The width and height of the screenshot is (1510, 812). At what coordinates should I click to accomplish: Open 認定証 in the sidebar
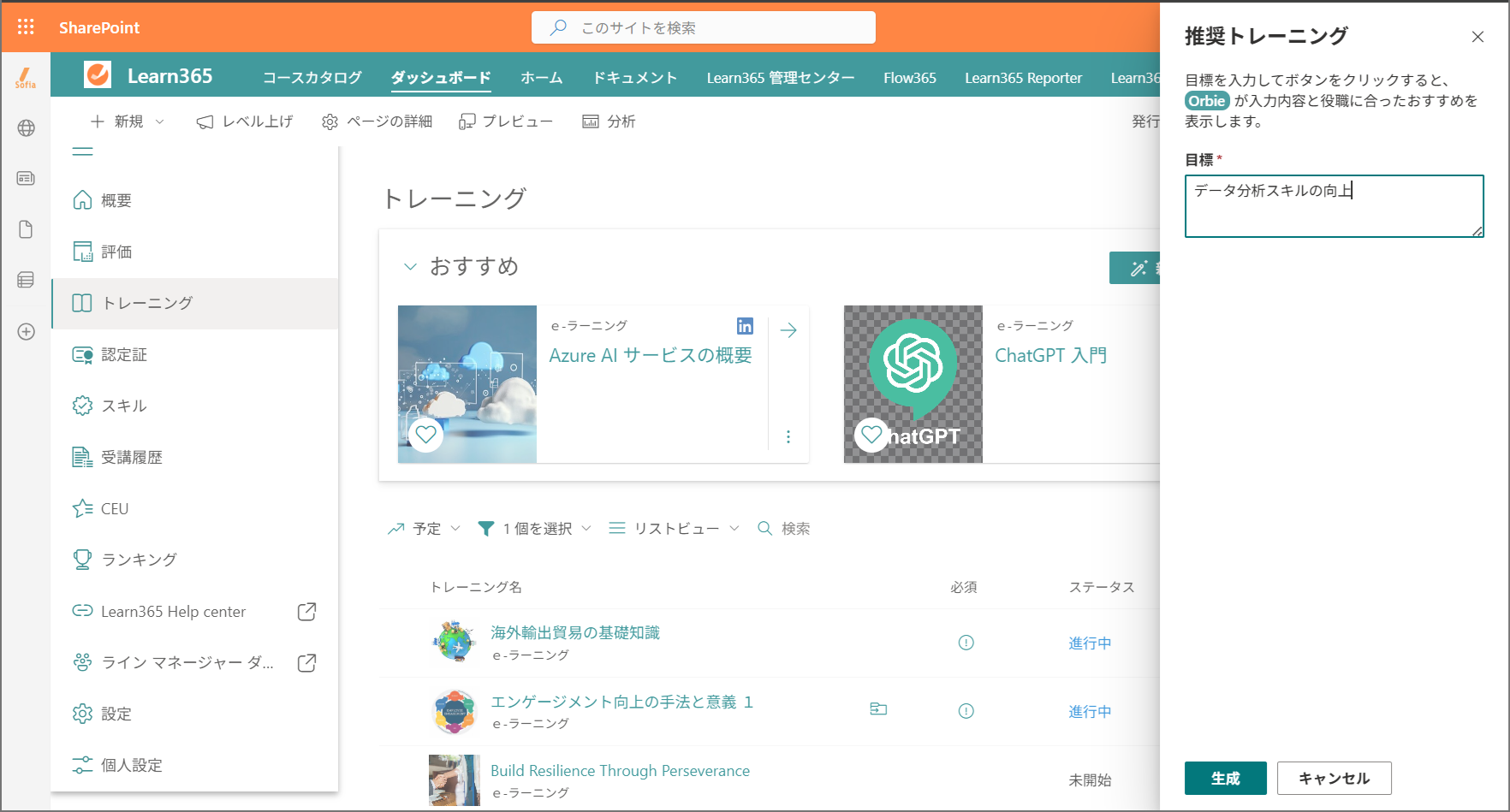(195, 354)
